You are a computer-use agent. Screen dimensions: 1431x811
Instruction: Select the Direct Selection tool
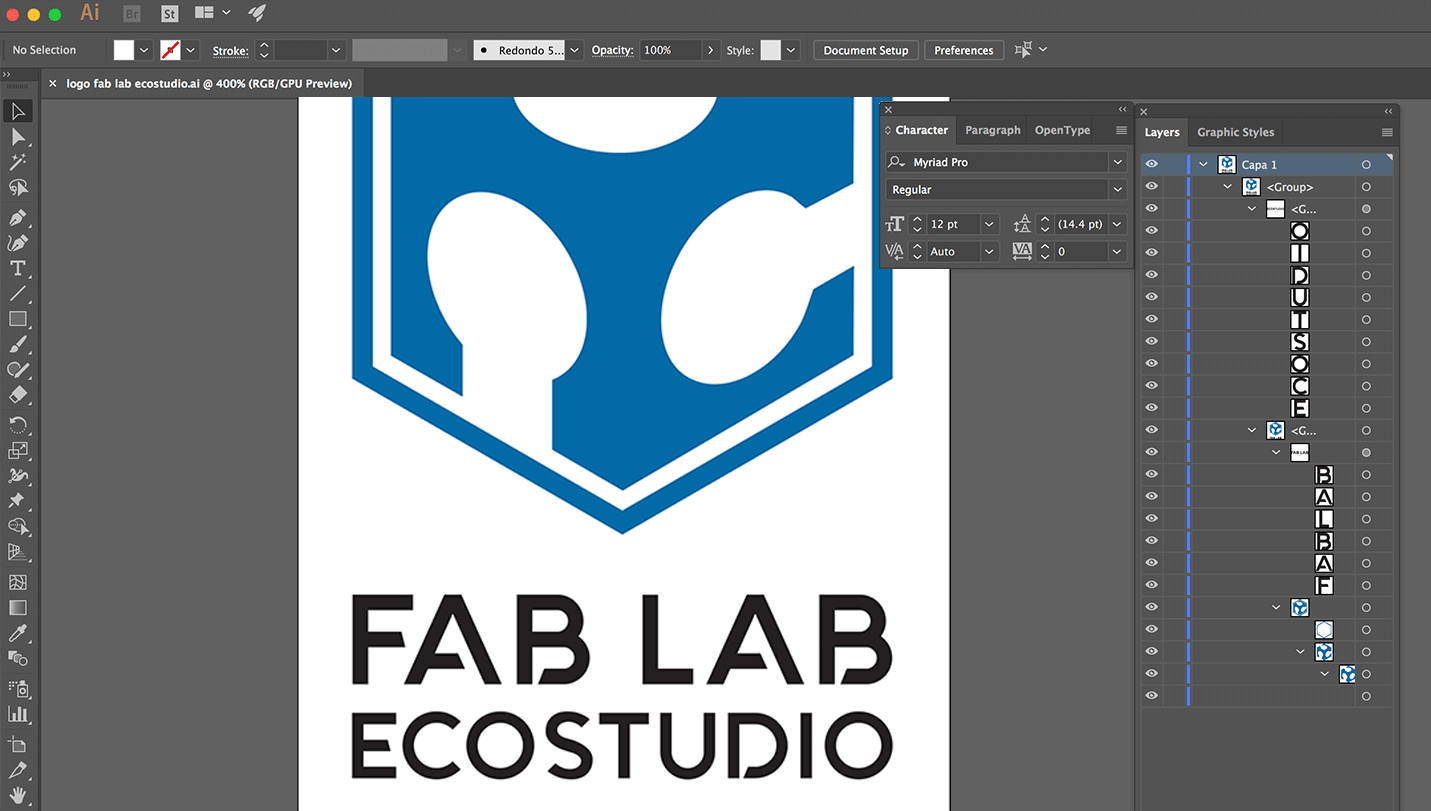(x=17, y=137)
